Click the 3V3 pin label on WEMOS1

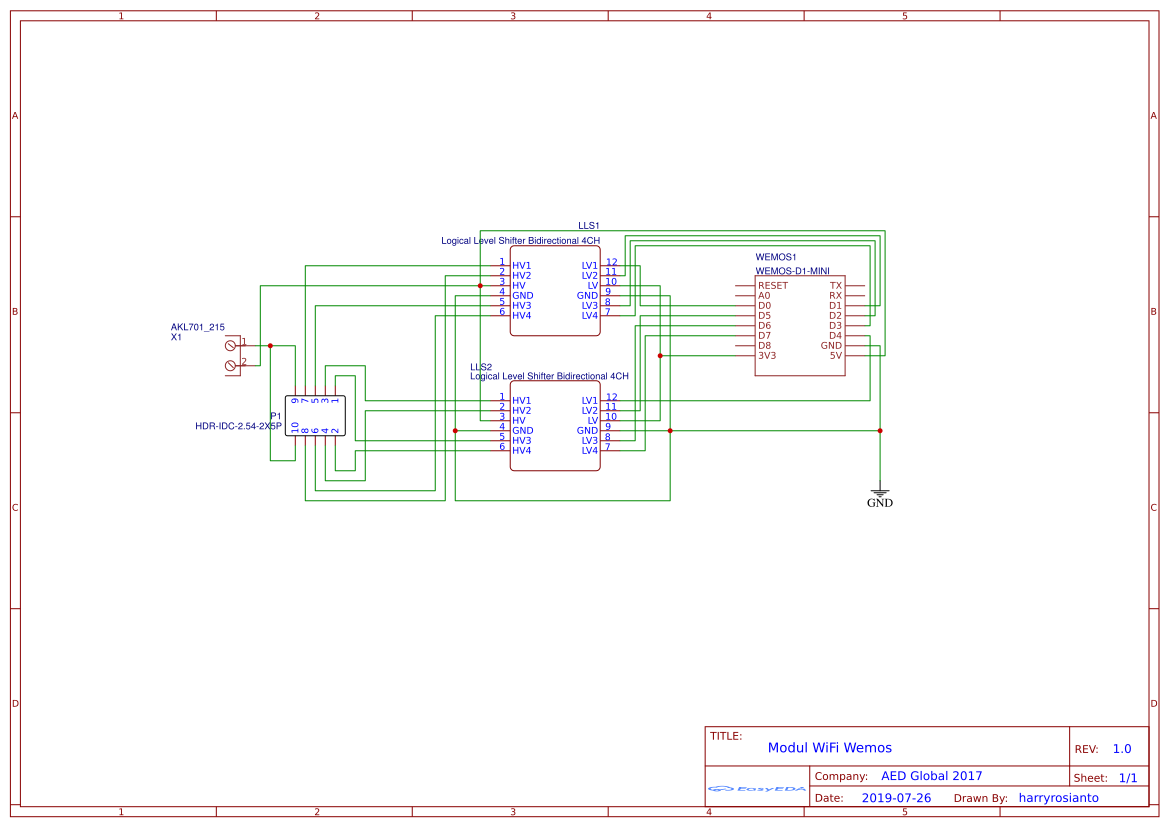(767, 356)
